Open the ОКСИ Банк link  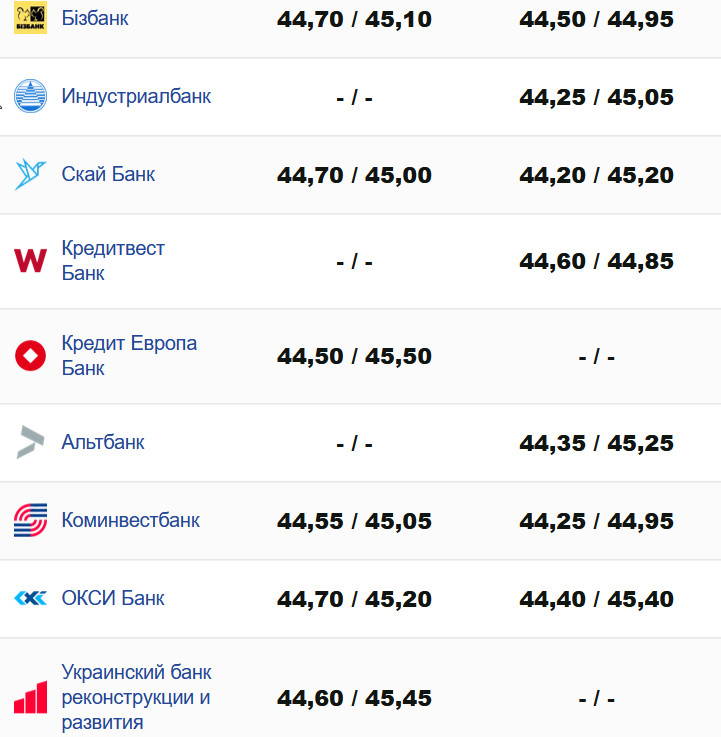pyautogui.click(x=113, y=598)
